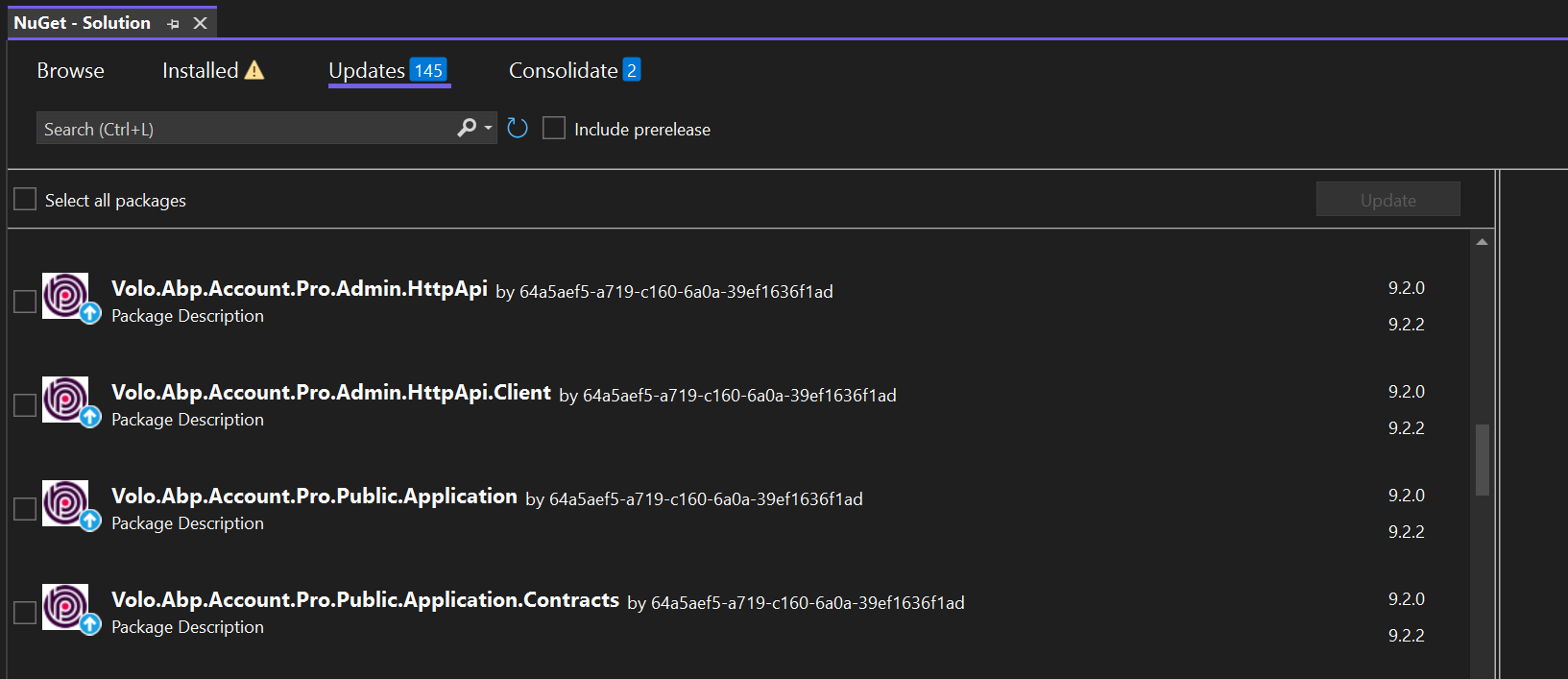Click the Public.Application.Contracts package icon
This screenshot has height=679, width=1568.
(x=65, y=606)
